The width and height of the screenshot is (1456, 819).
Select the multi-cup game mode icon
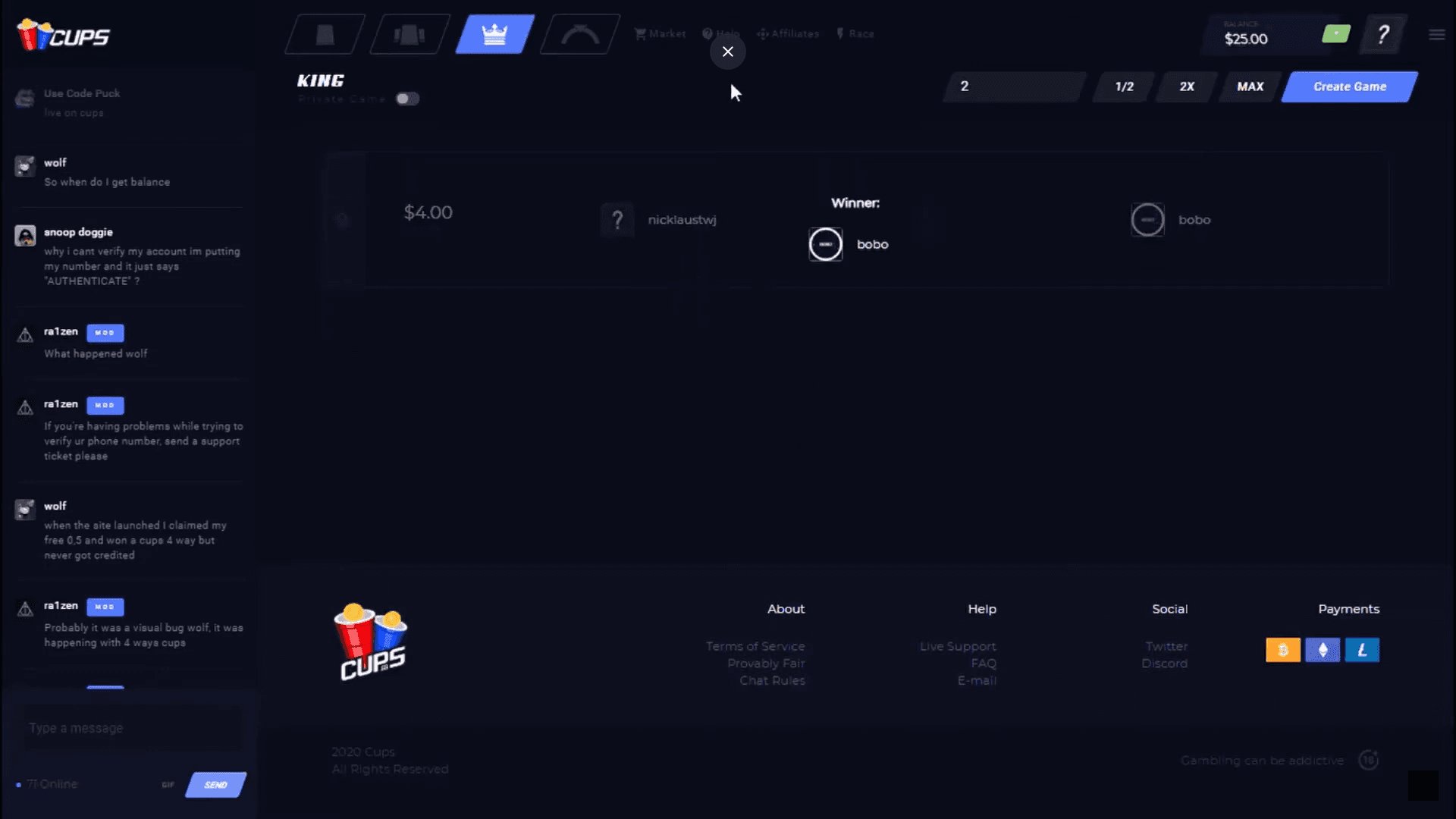pos(409,35)
